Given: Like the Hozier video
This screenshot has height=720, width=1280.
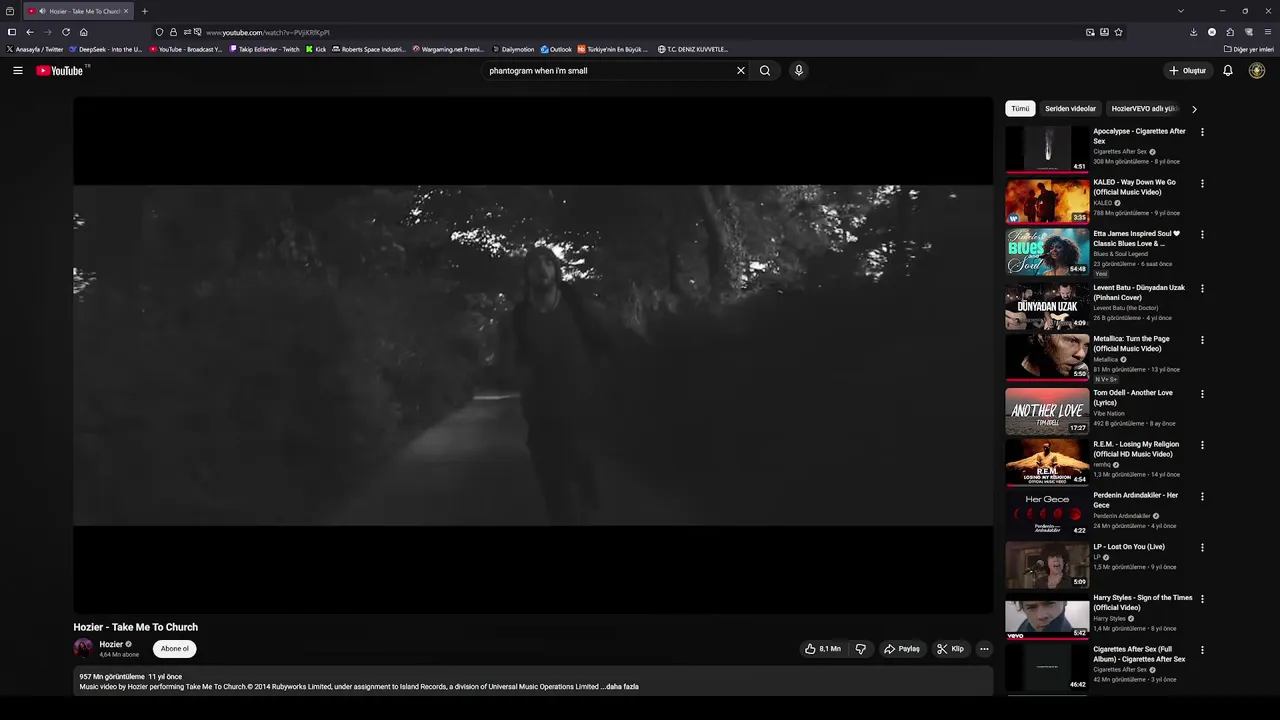Looking at the screenshot, I should pyautogui.click(x=823, y=649).
